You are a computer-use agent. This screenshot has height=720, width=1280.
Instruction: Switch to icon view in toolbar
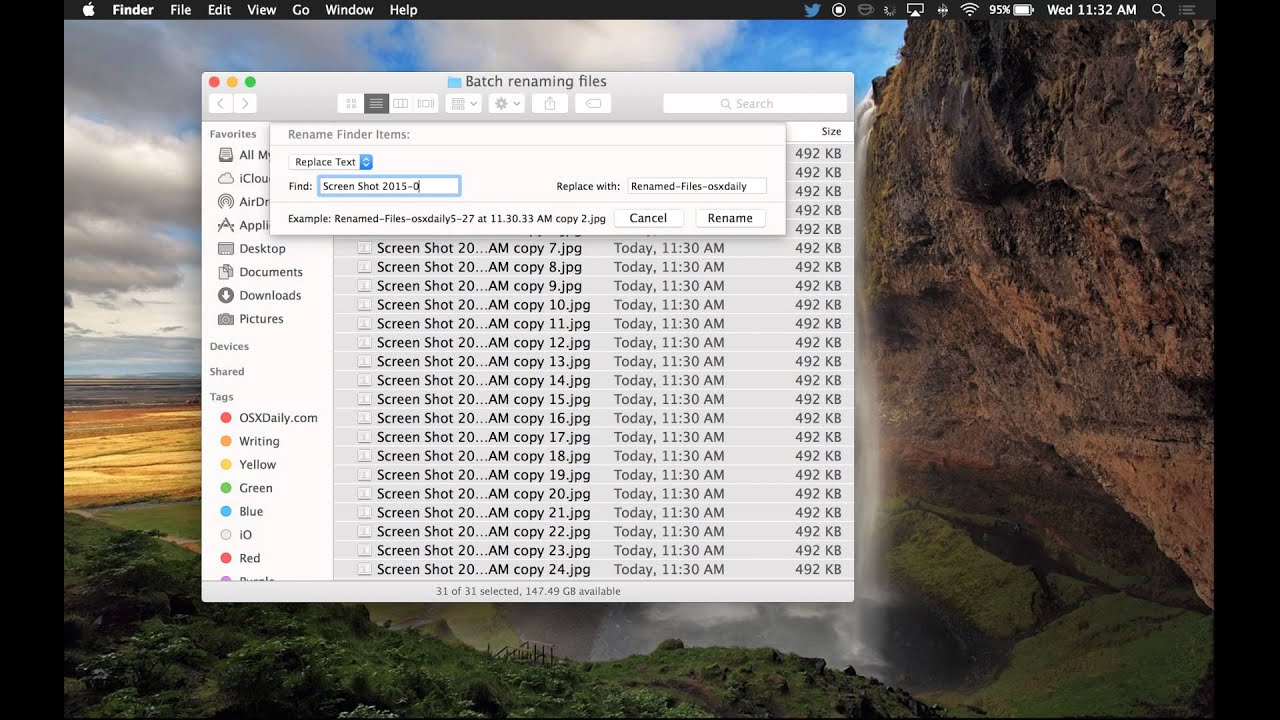pyautogui.click(x=351, y=103)
